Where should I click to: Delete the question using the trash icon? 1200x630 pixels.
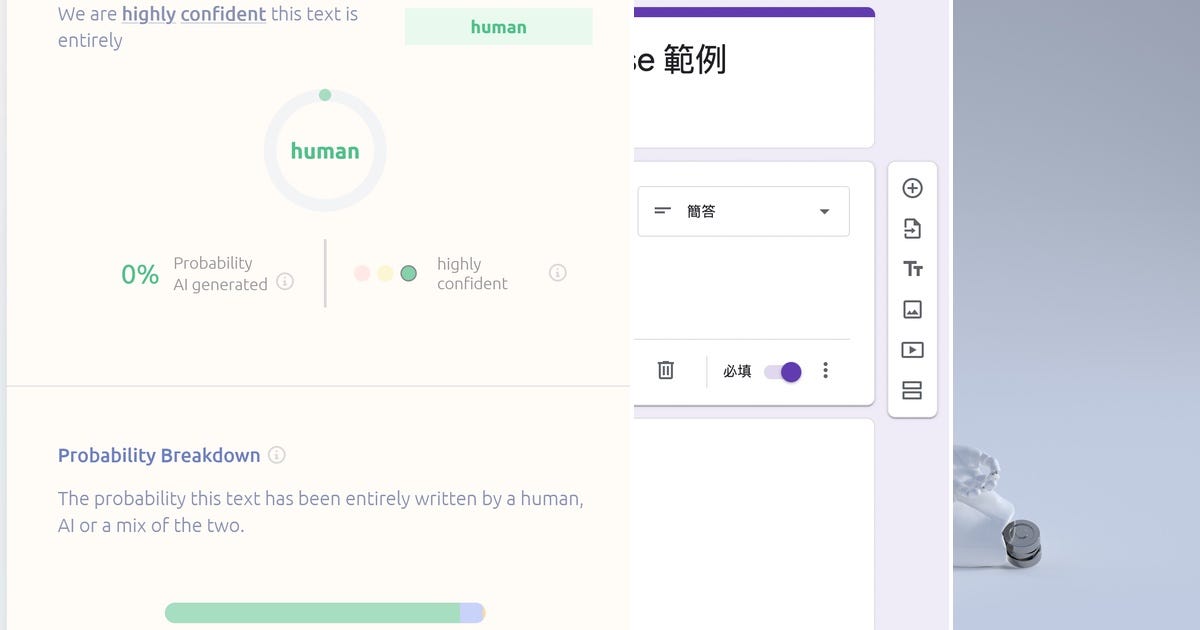coord(666,370)
